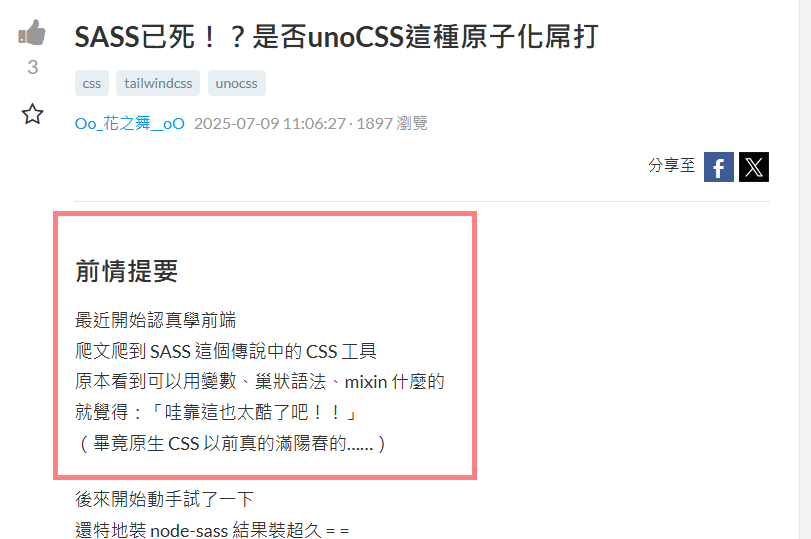This screenshot has height=539, width=811.
Task: Click the line mentioning mixin 什麼的
Action: click(x=260, y=382)
